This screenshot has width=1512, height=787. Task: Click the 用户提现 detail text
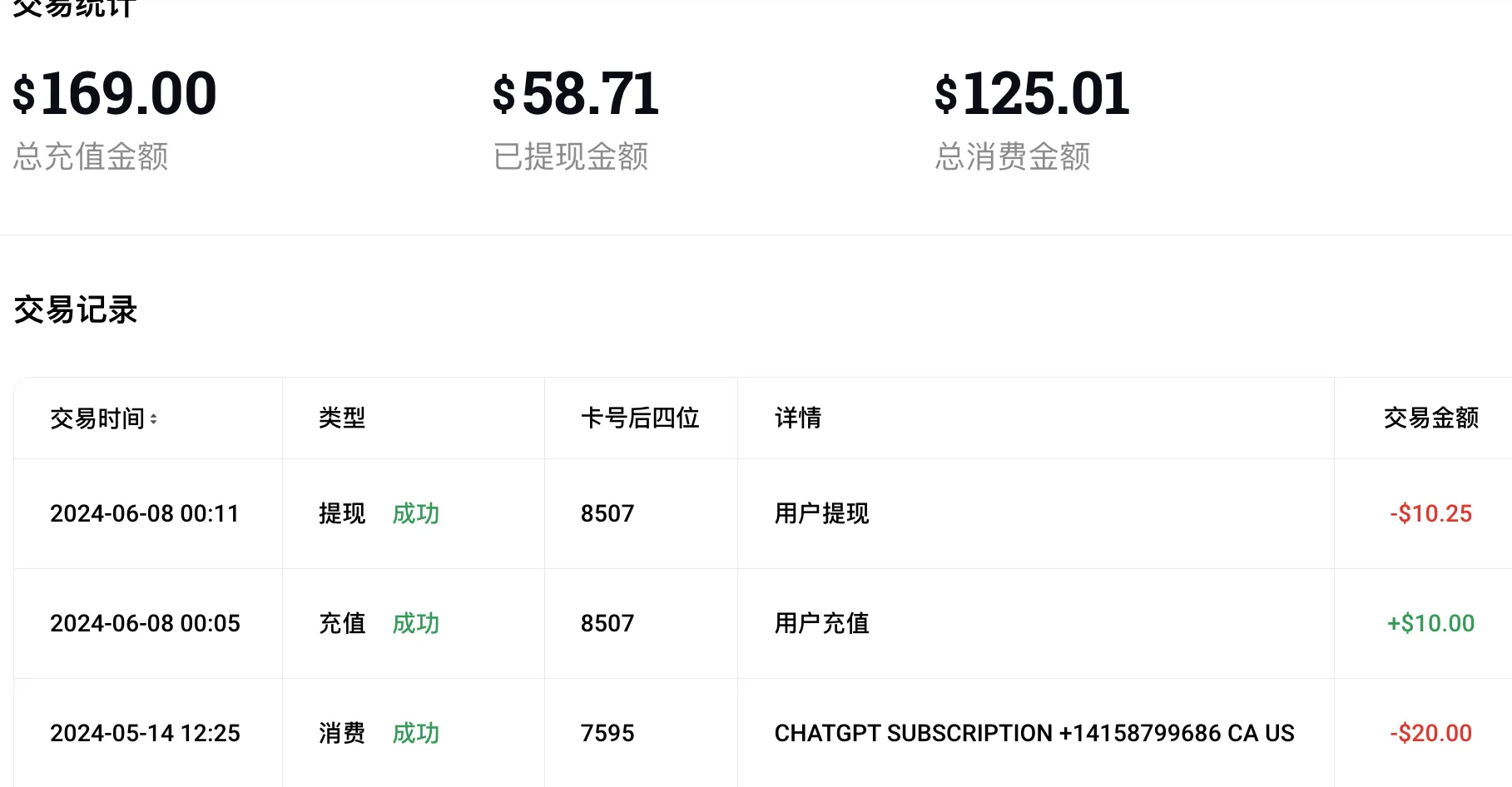pyautogui.click(x=821, y=514)
